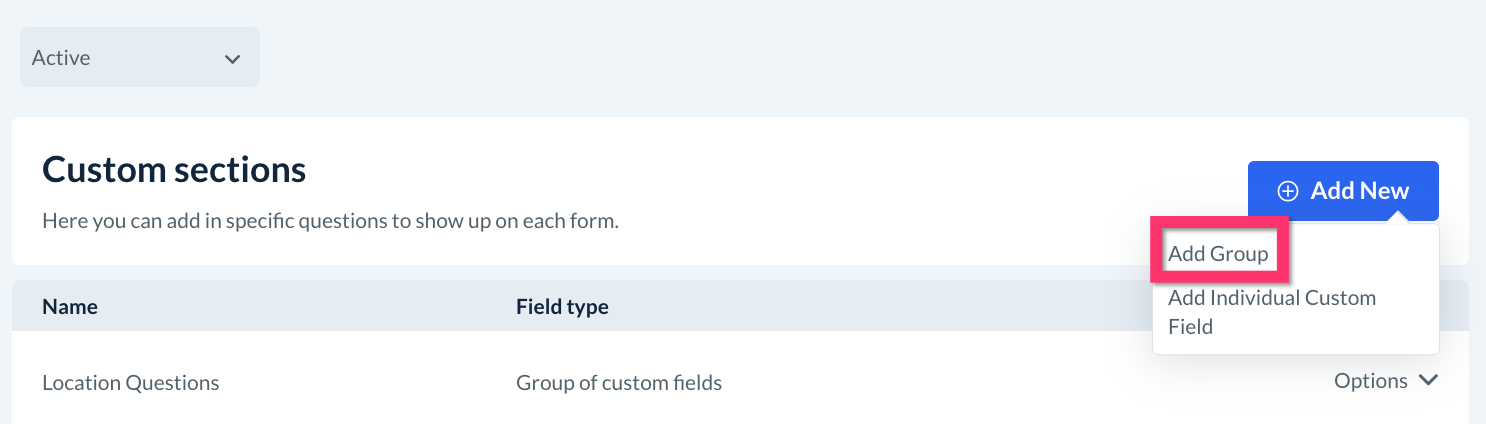Screen dimensions: 1486x424
Task: Click the word Field in the dropdown menu
Action: point(1190,326)
